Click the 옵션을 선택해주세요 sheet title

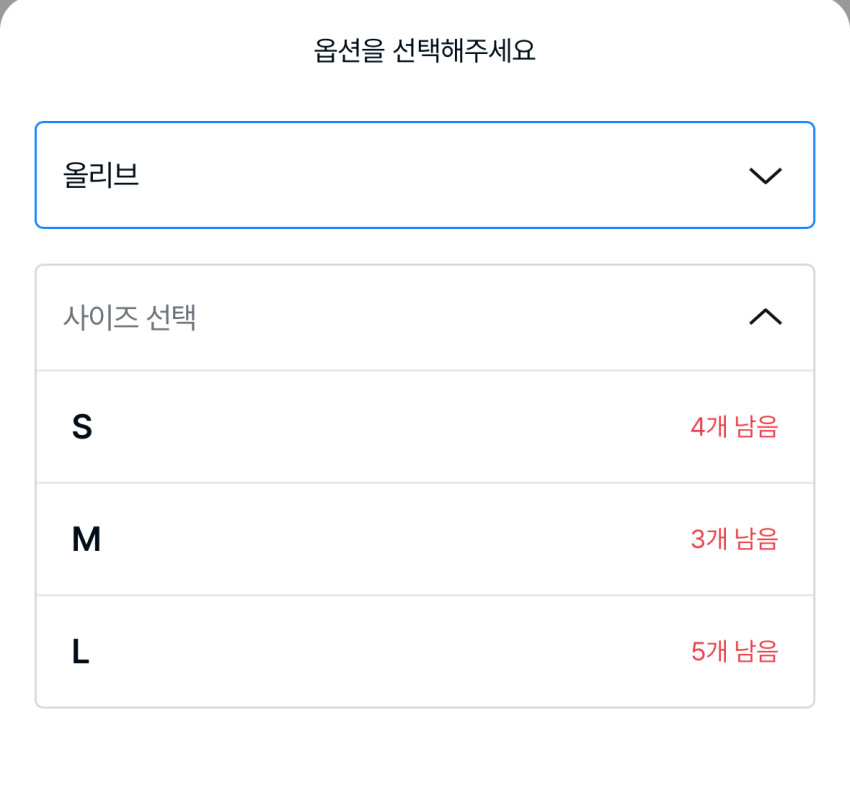pyautogui.click(x=425, y=51)
